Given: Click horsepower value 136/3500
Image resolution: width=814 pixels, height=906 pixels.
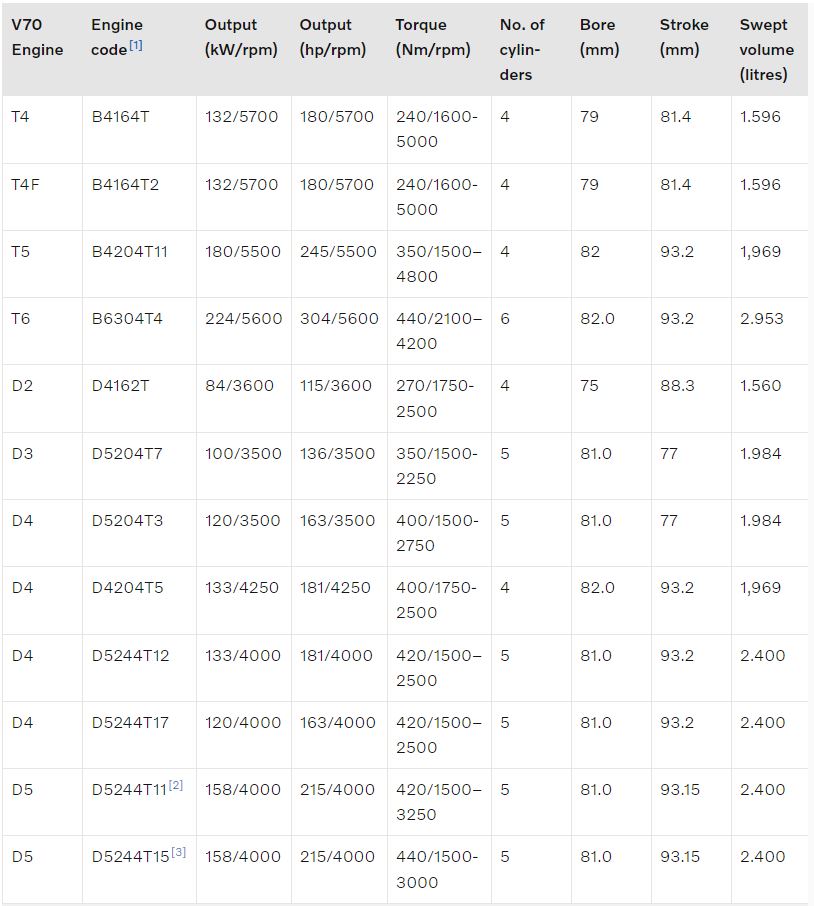Looking at the screenshot, I should [x=337, y=454].
